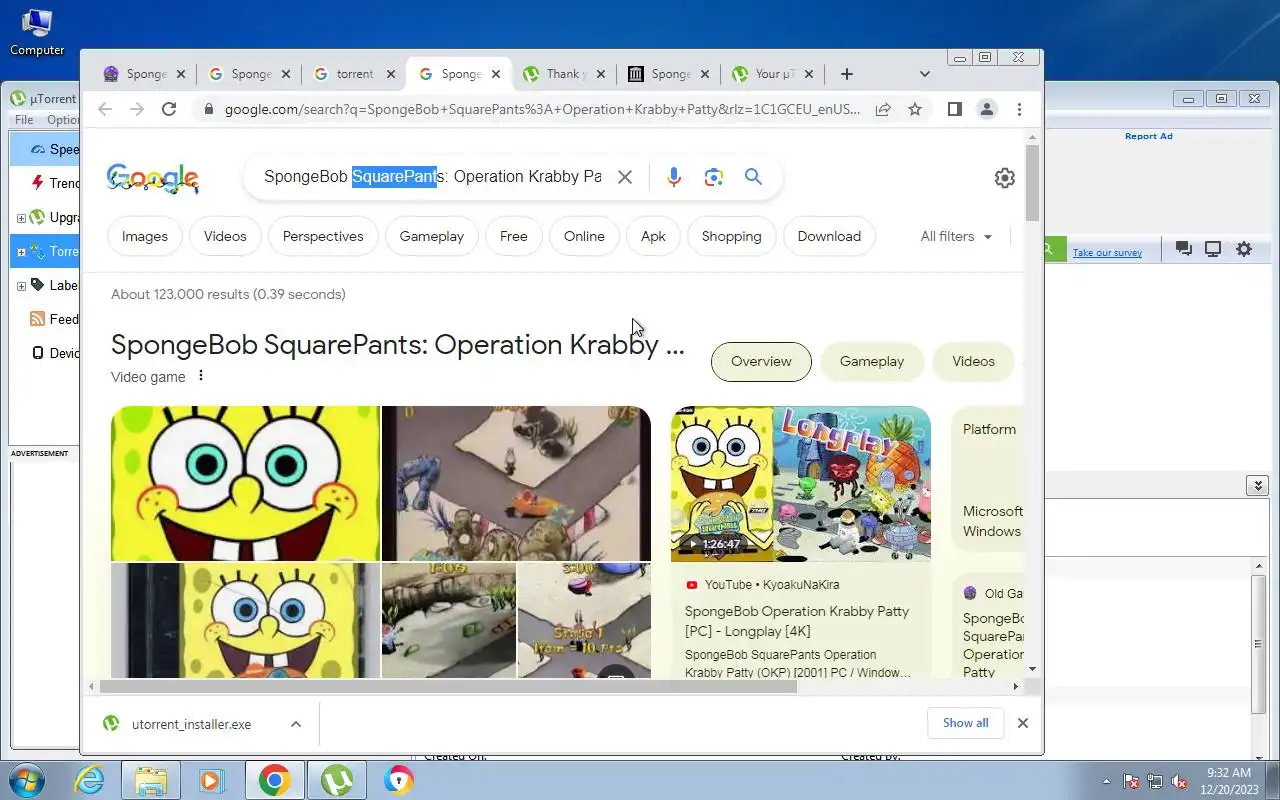
Task: Open the uTorrent settings gear icon
Action: (1244, 249)
